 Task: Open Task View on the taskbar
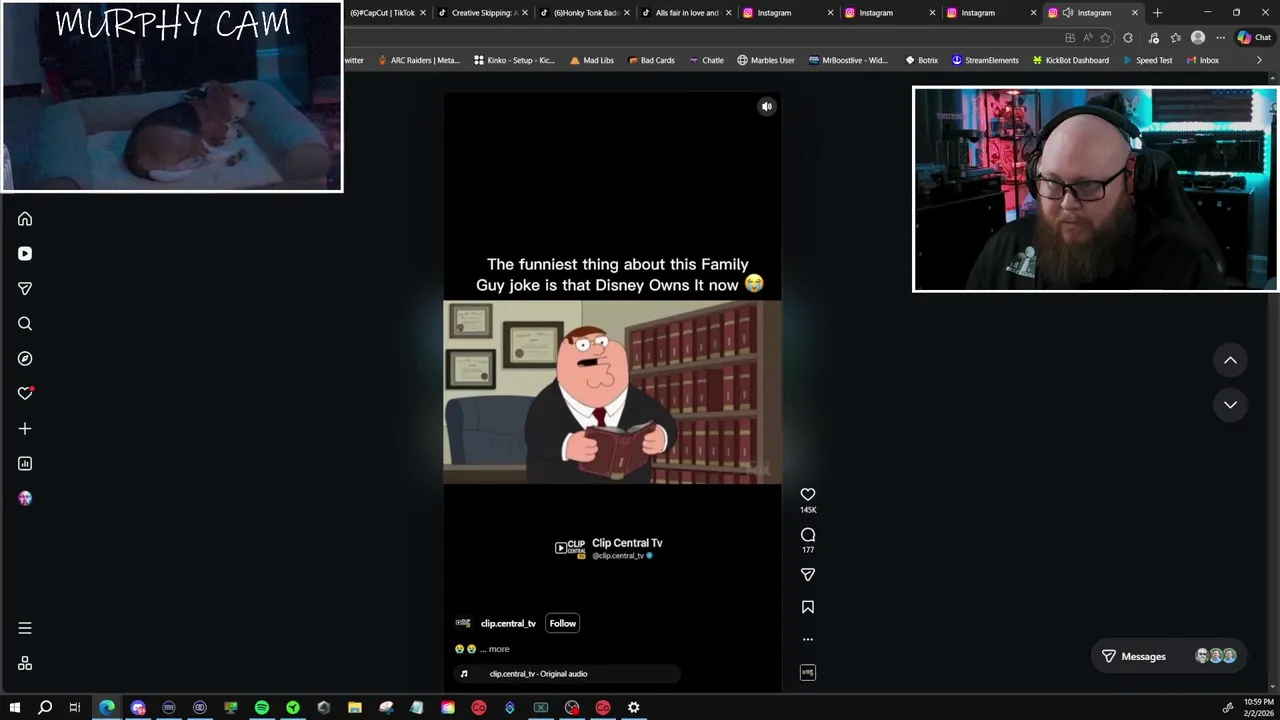75,708
